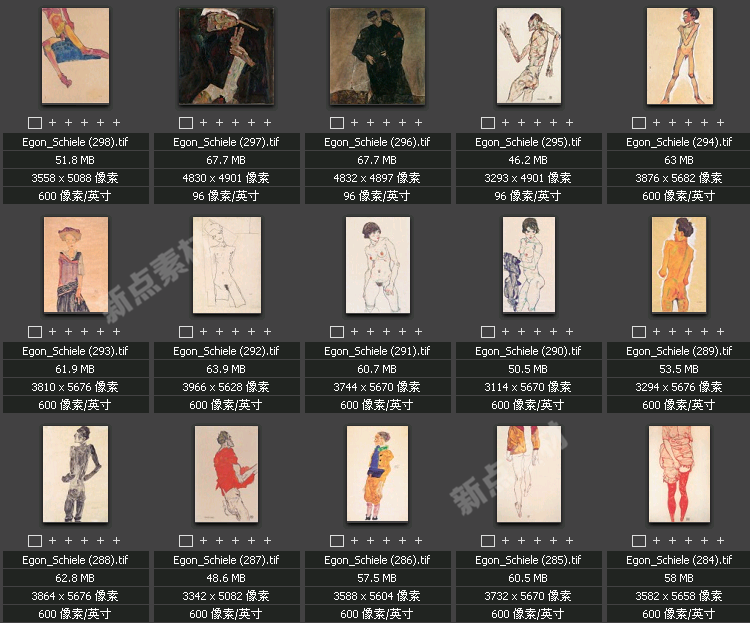This screenshot has height=623, width=750.
Task: Click the 3558 x 5088 像素 dimensions label
Action: (75, 178)
